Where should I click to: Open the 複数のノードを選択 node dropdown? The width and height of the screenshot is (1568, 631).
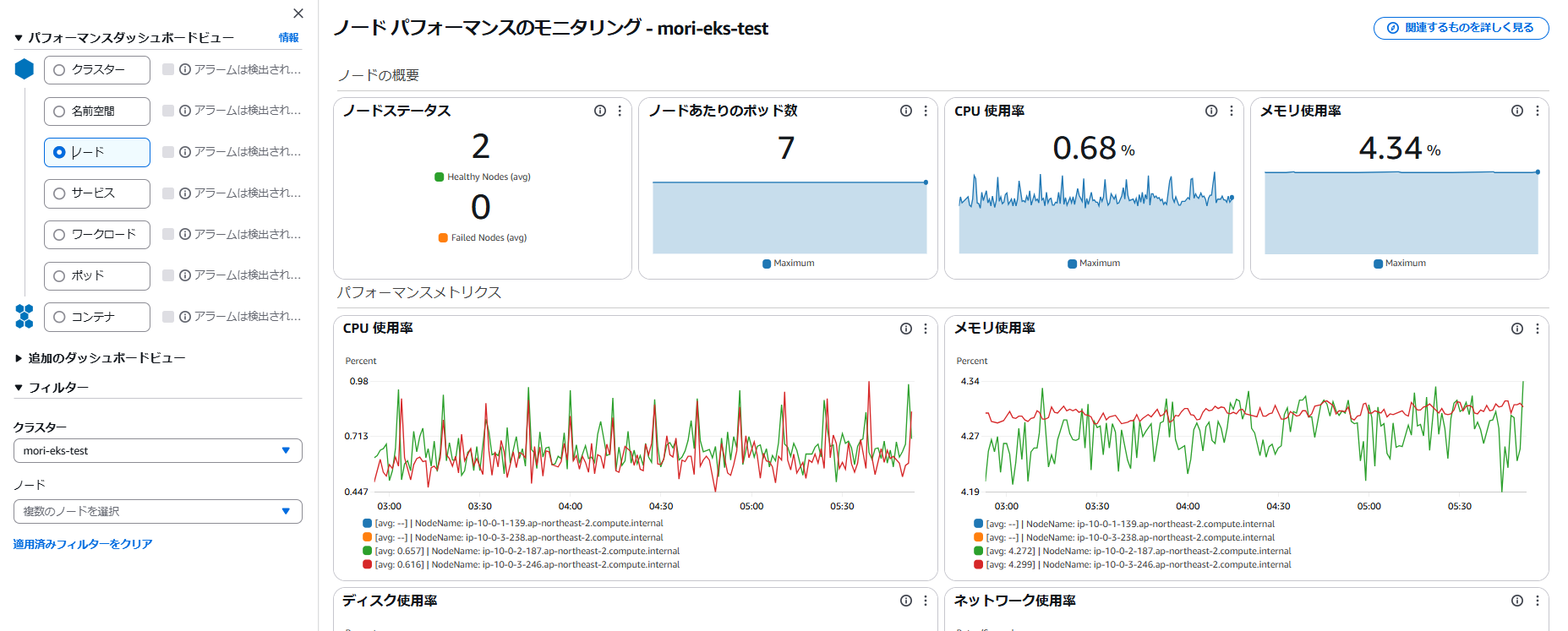tap(158, 512)
